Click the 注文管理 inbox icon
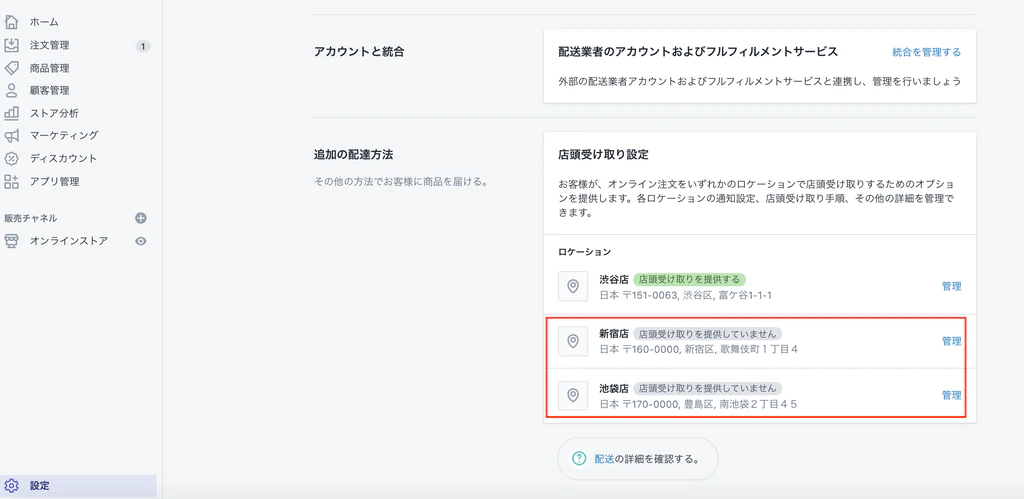The width and height of the screenshot is (1024, 499). 11,45
